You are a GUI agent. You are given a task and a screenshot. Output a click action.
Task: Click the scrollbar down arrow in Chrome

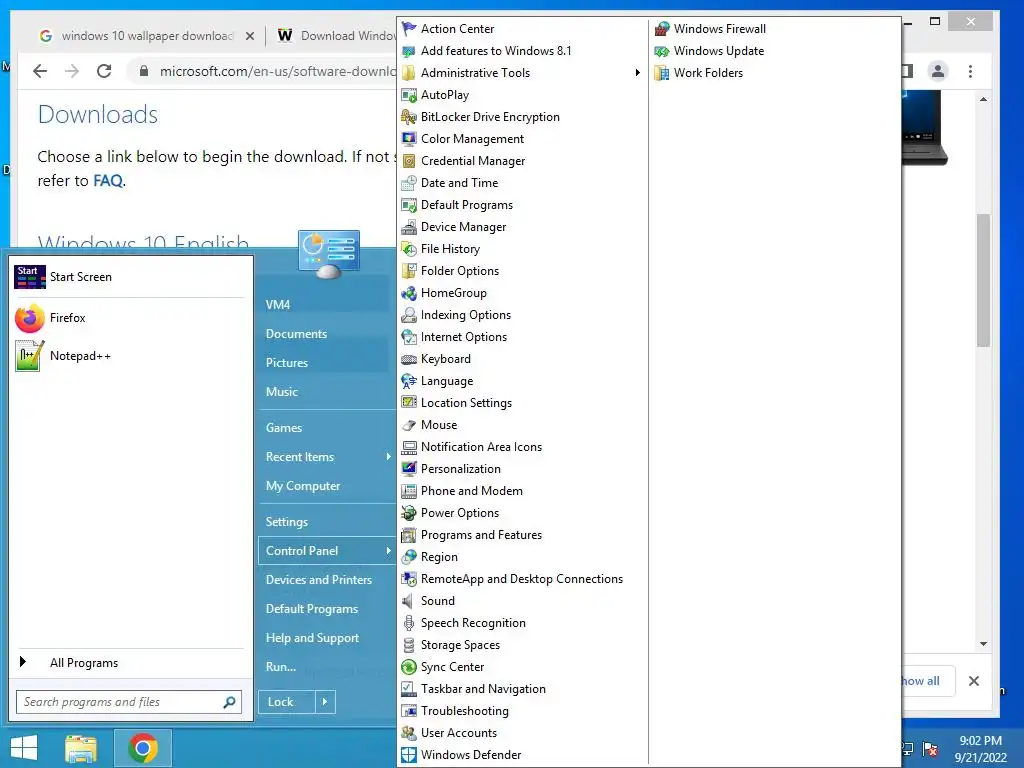[984, 644]
